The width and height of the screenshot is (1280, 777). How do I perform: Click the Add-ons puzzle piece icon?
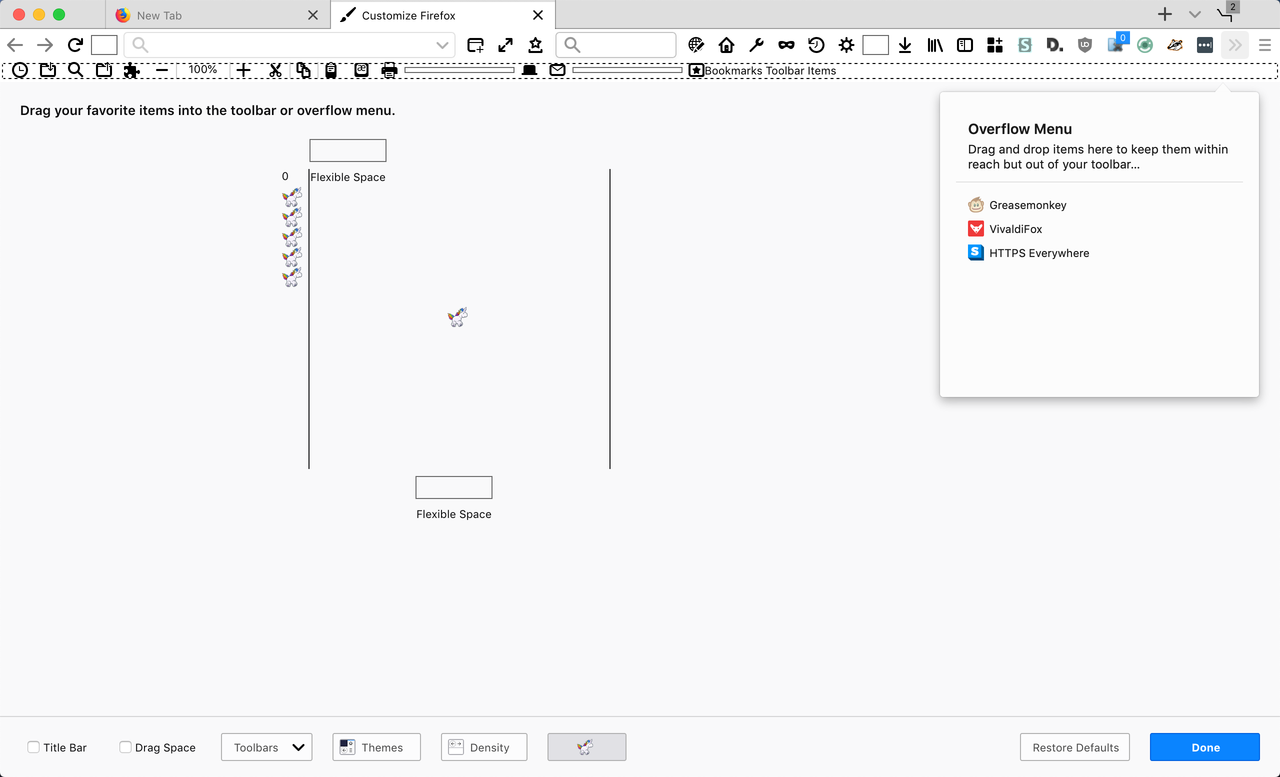point(132,70)
